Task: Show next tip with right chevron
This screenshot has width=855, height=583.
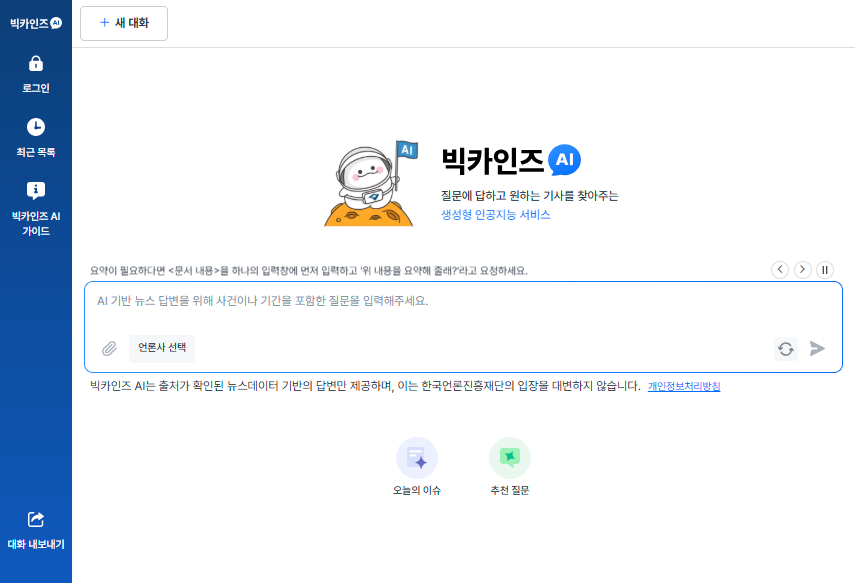Action: 803,269
